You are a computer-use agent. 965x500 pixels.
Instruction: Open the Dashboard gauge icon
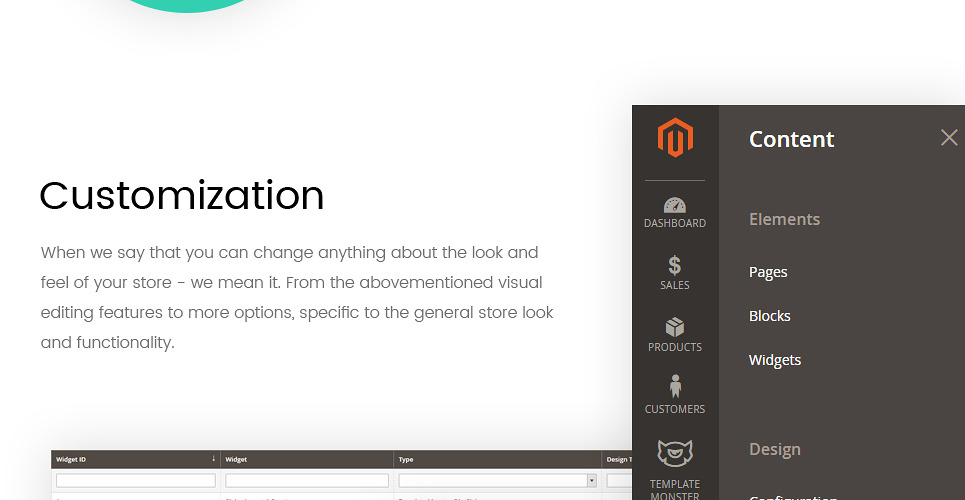pos(675,205)
